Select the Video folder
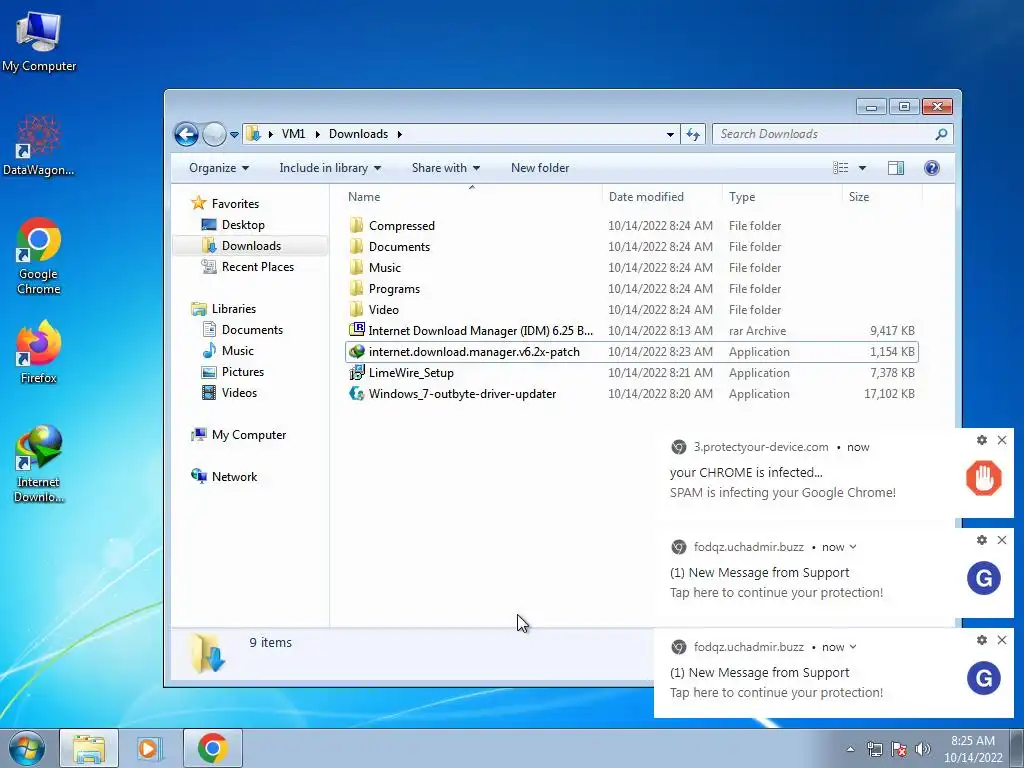Image resolution: width=1024 pixels, height=768 pixels. pos(632,310)
